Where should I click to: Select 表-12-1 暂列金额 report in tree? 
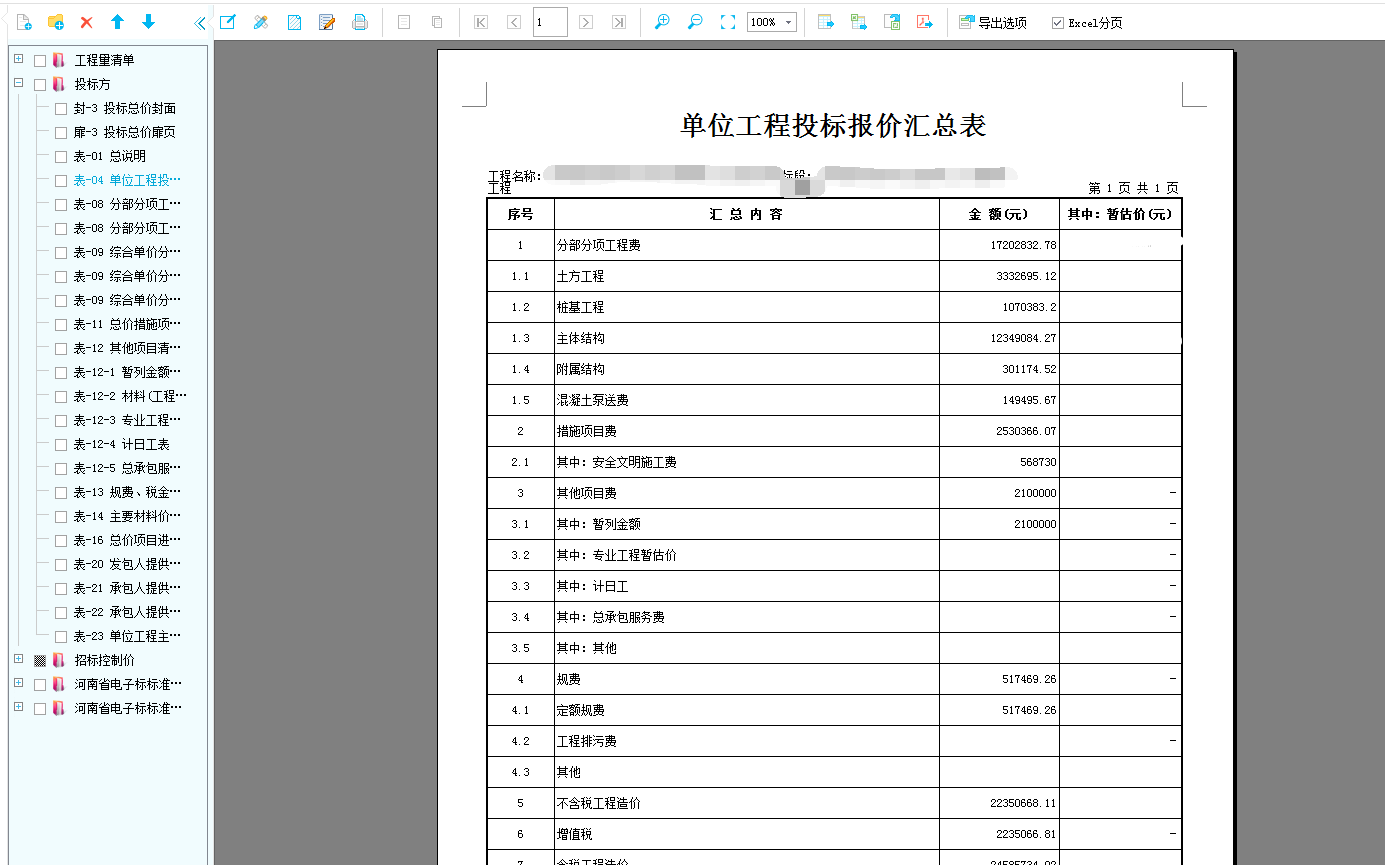[x=127, y=372]
